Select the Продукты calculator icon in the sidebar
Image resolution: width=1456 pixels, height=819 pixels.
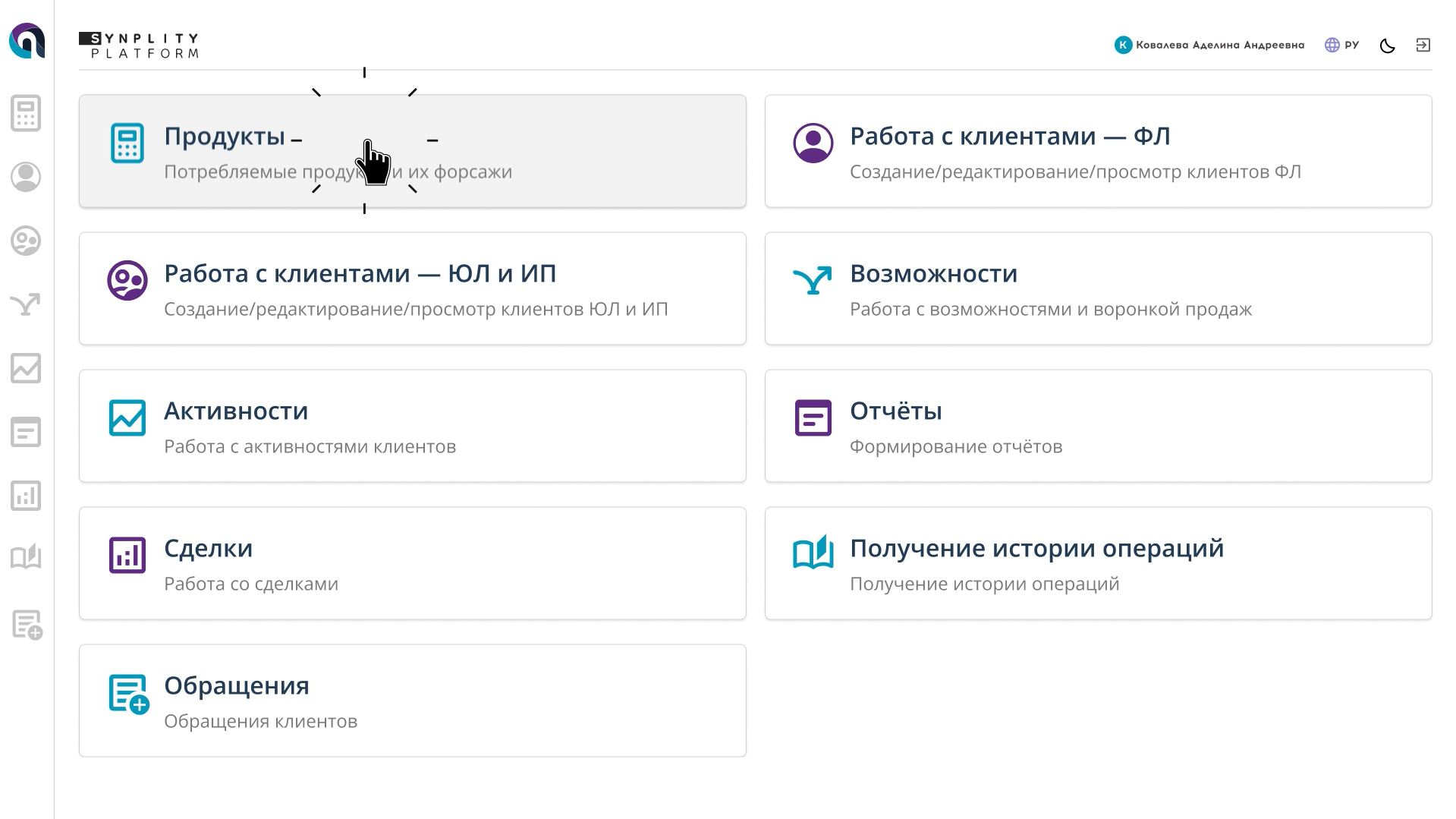pyautogui.click(x=25, y=112)
